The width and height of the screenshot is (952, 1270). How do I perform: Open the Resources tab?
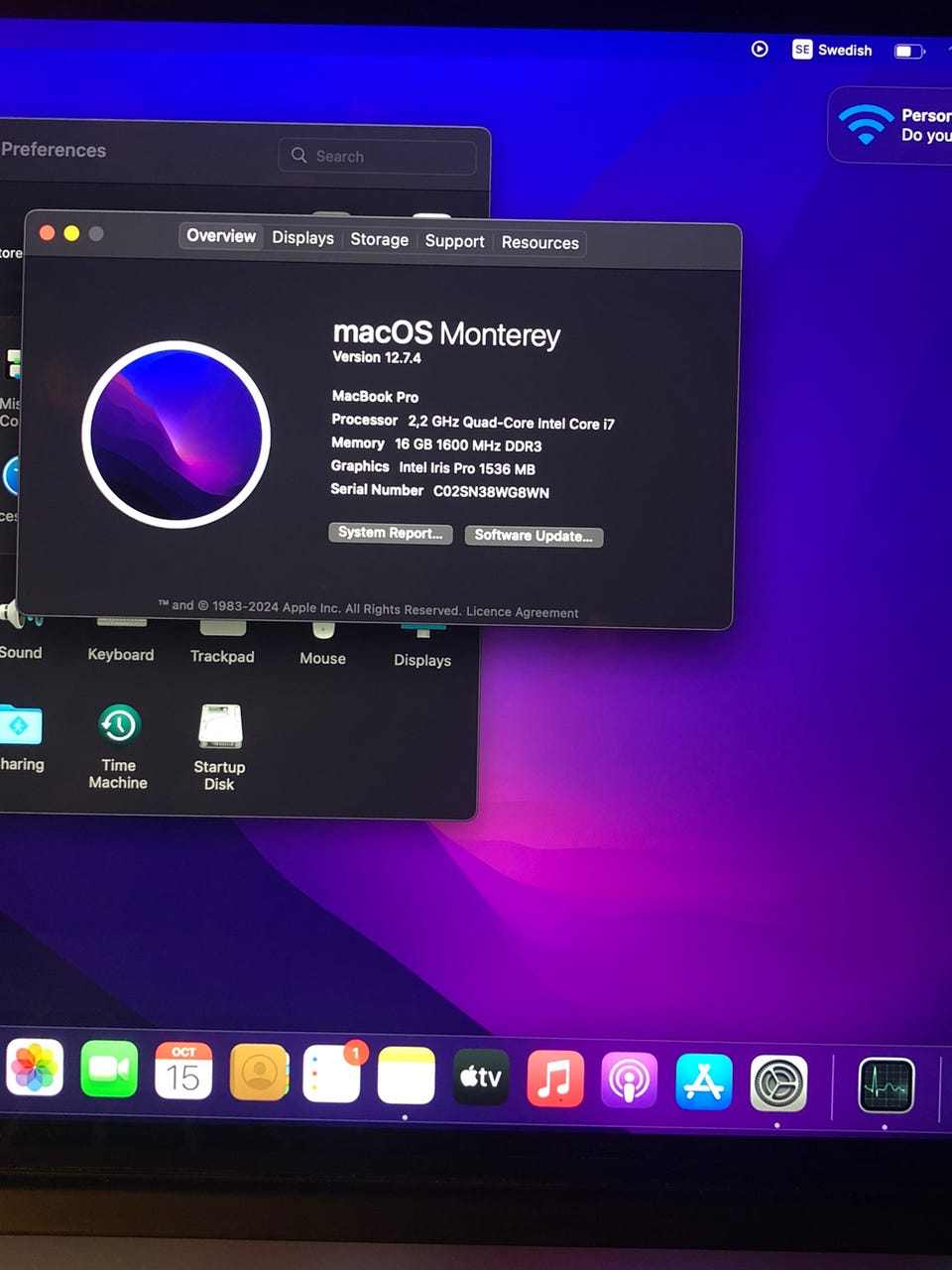coord(539,243)
